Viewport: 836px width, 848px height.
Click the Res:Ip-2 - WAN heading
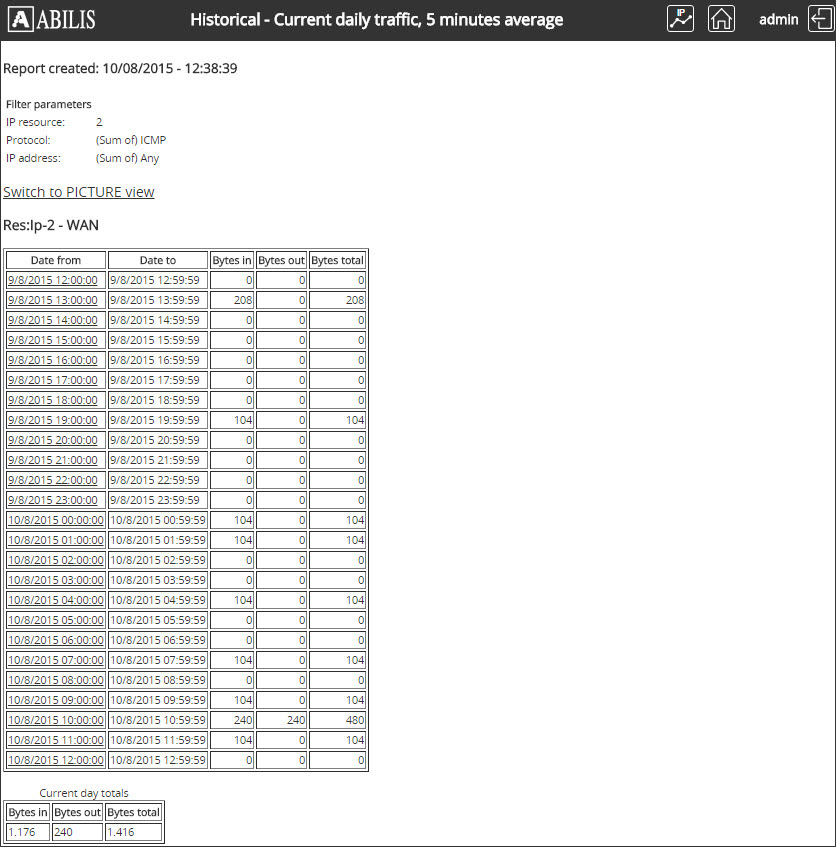point(51,225)
